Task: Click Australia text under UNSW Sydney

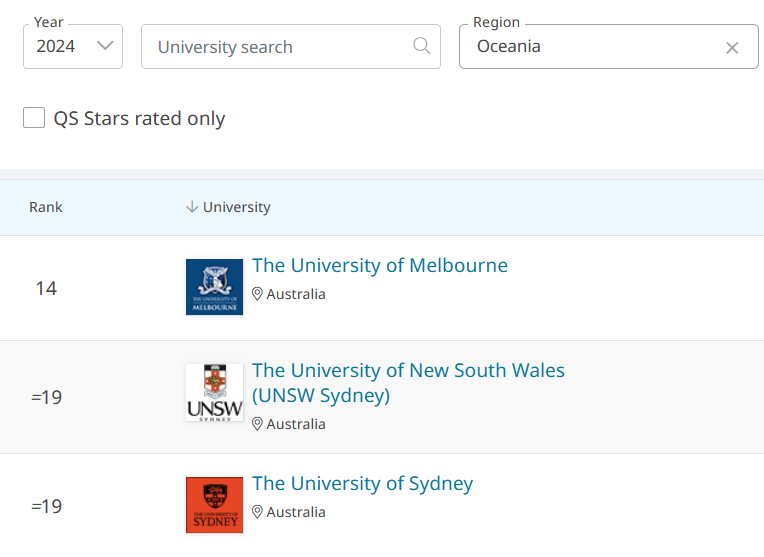Action: (296, 424)
